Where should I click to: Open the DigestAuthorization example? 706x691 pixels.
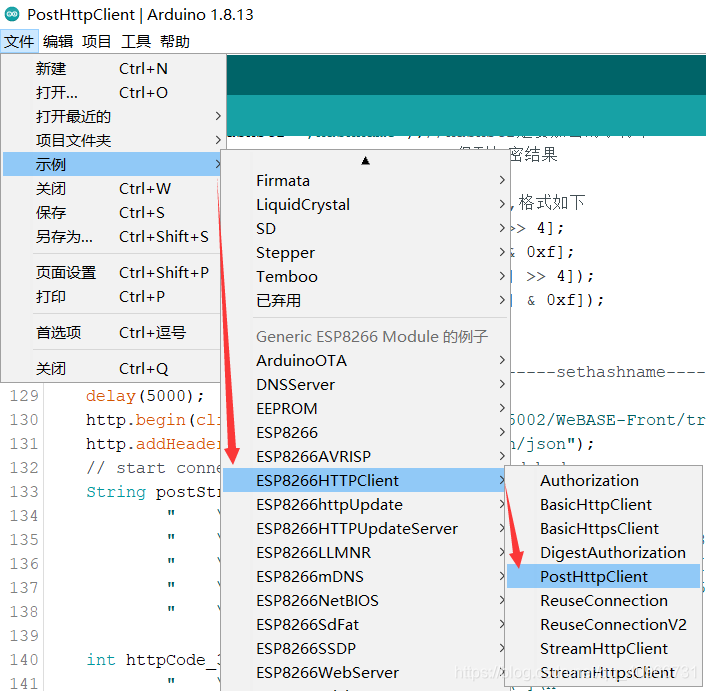click(603, 552)
